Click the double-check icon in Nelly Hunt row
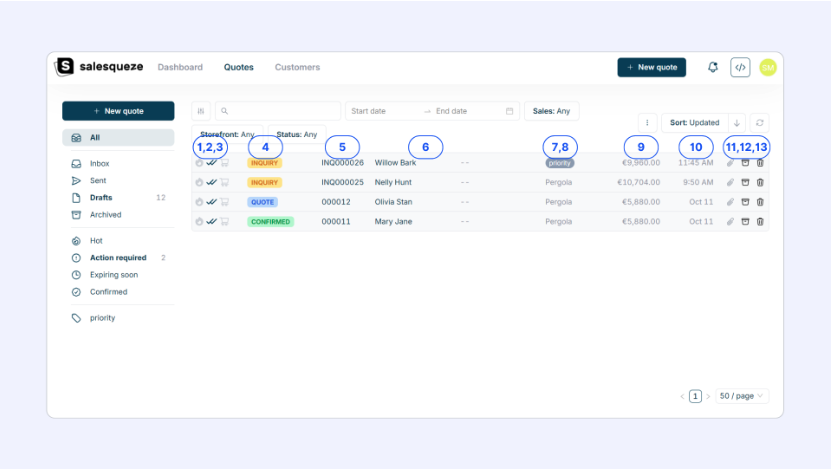This screenshot has width=833, height=470. pyautogui.click(x=211, y=183)
